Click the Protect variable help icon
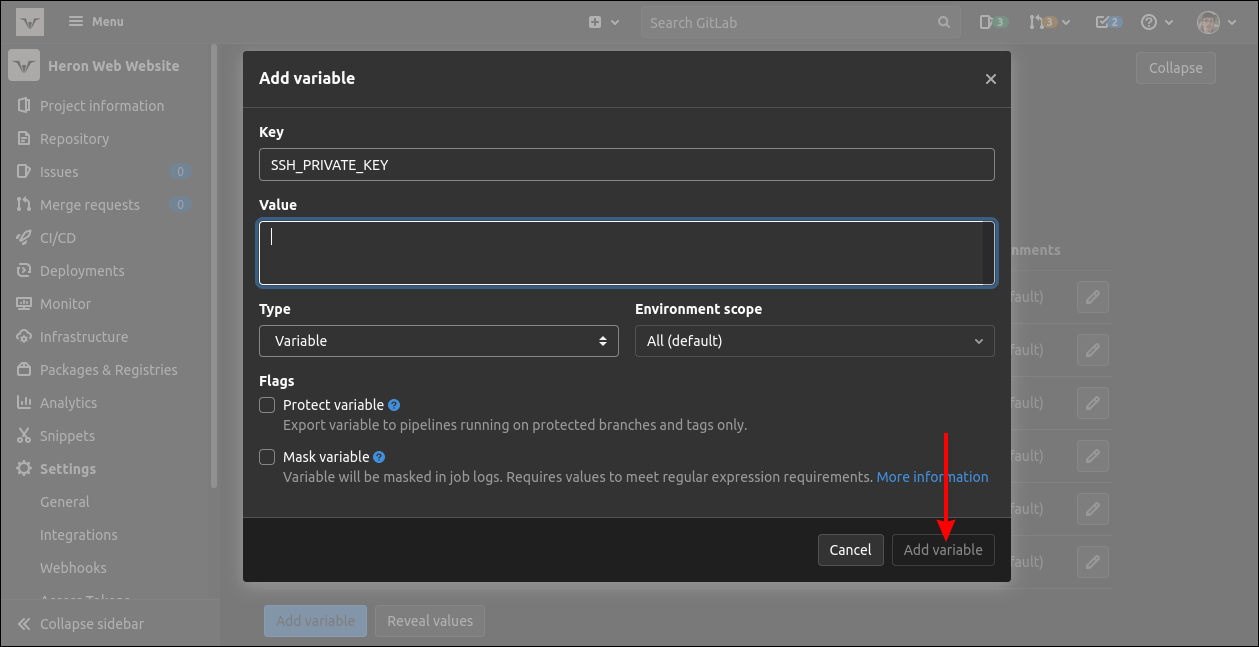 coord(394,405)
